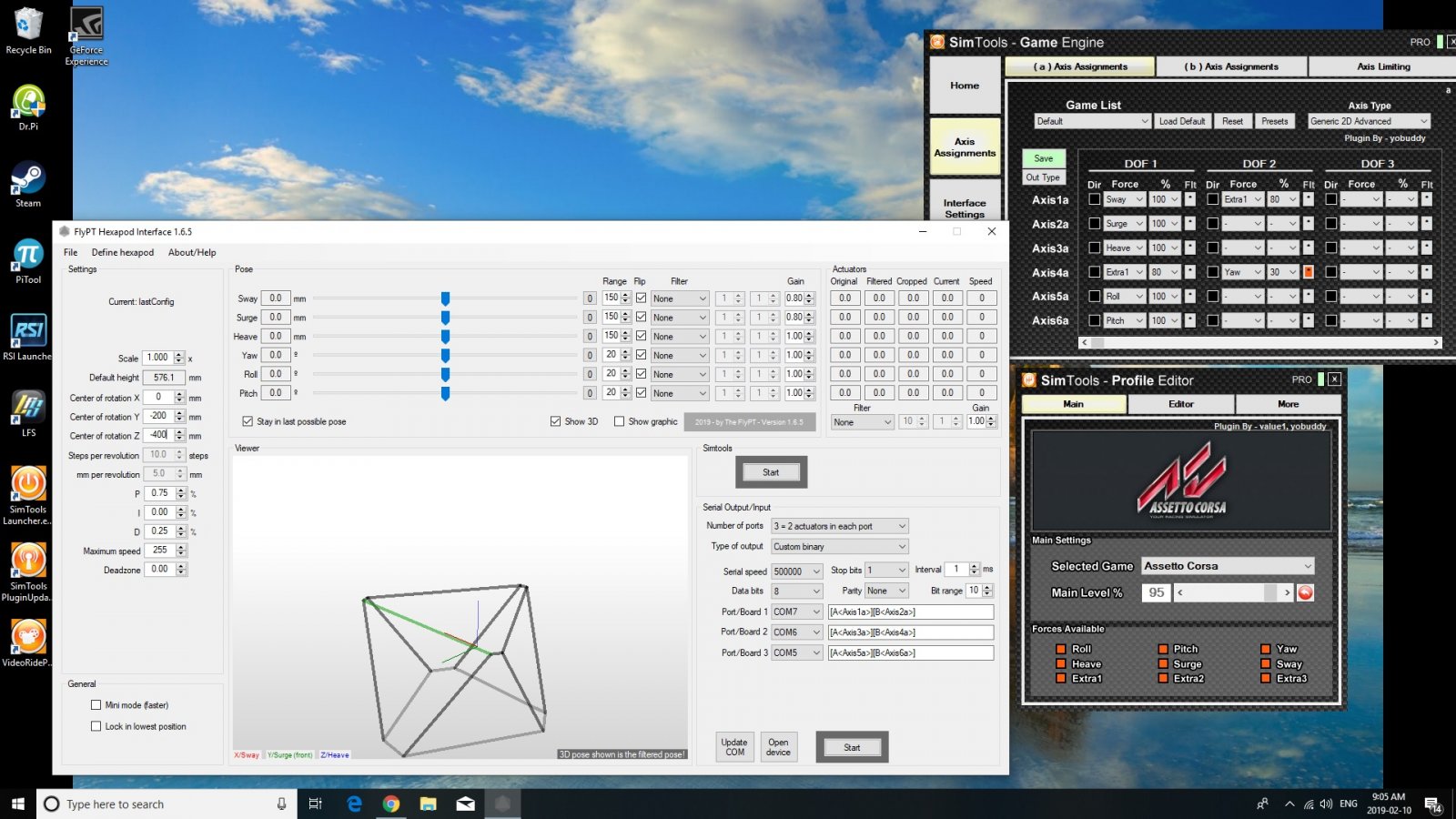Open the PiTool desktop icon
The width and height of the screenshot is (1456, 819).
click(28, 258)
